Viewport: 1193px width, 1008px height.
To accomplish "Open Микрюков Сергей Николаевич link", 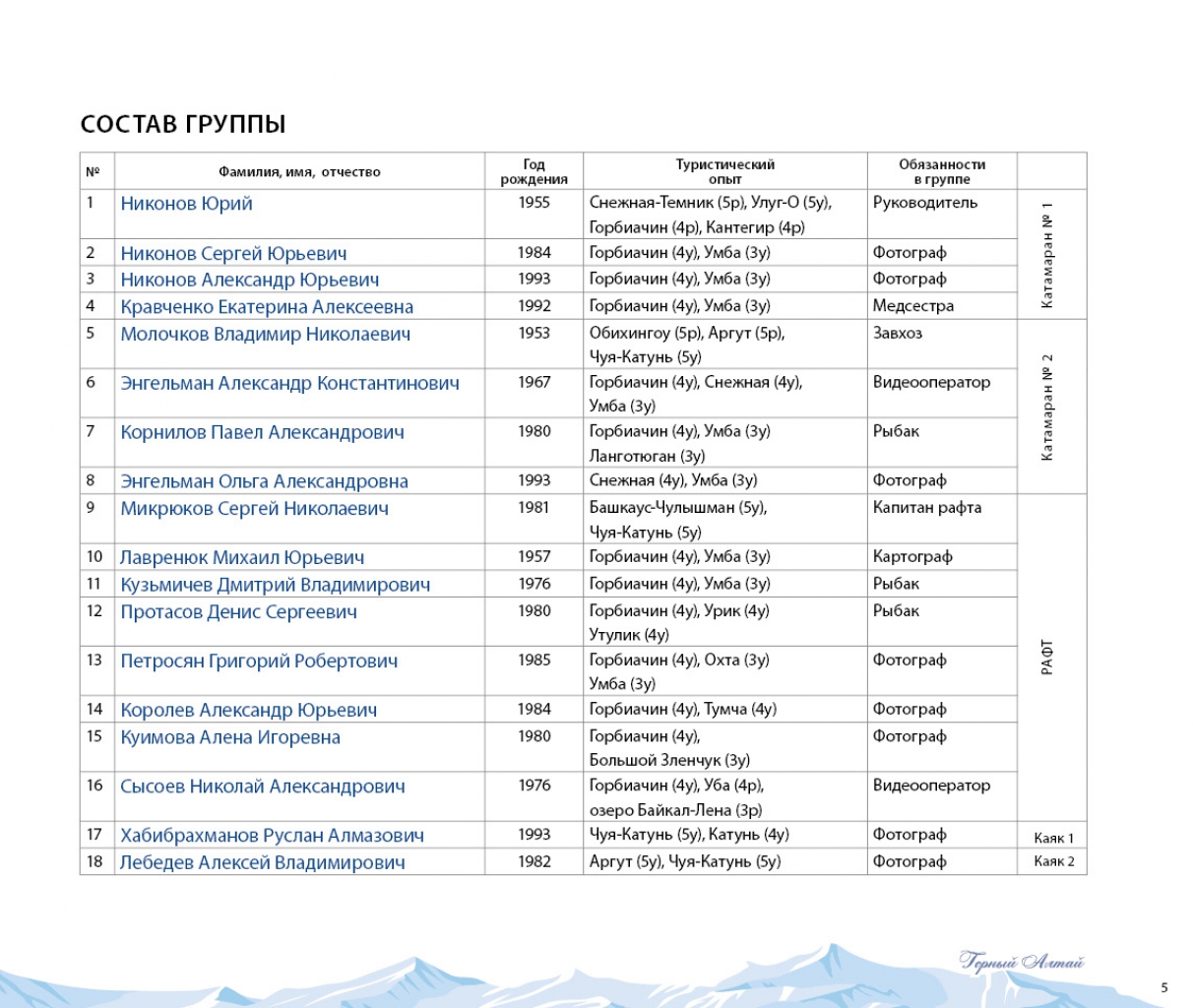I will (x=254, y=509).
